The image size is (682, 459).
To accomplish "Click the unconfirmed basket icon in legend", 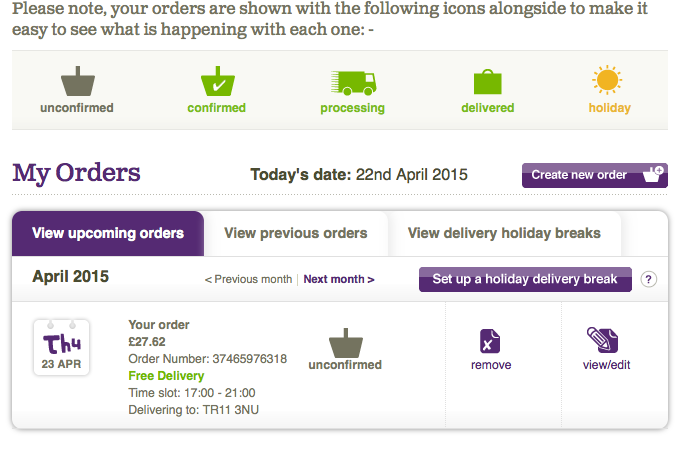I will [77, 82].
